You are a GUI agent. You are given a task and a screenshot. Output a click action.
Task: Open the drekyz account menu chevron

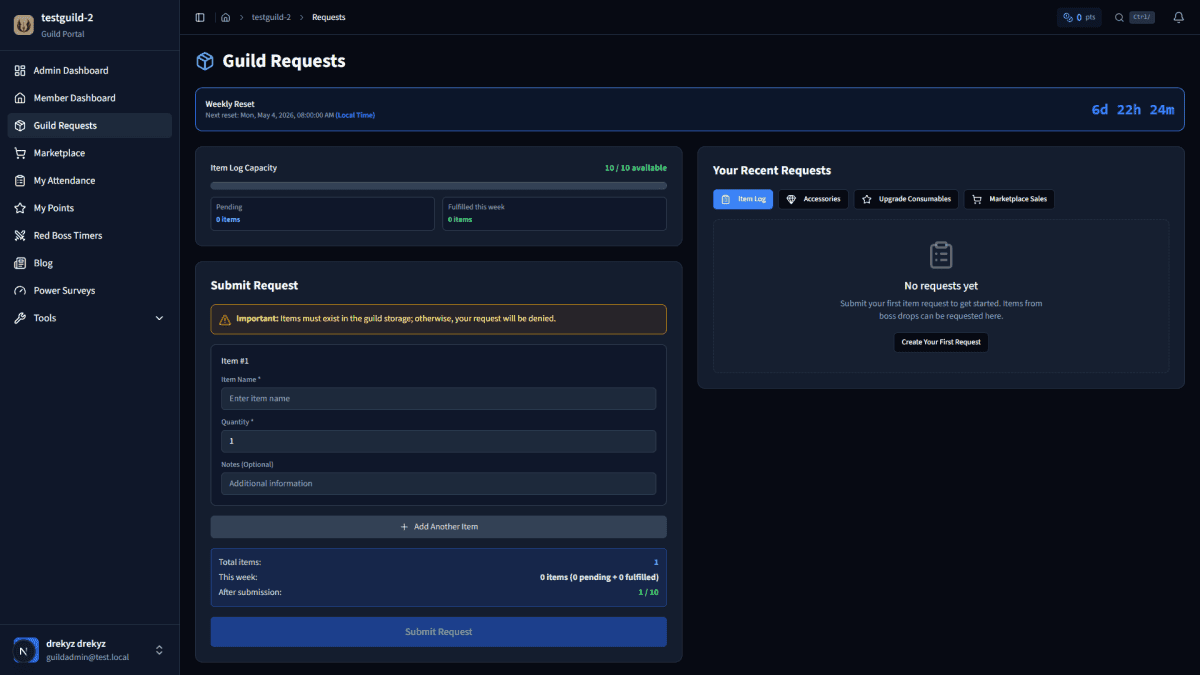(x=159, y=650)
